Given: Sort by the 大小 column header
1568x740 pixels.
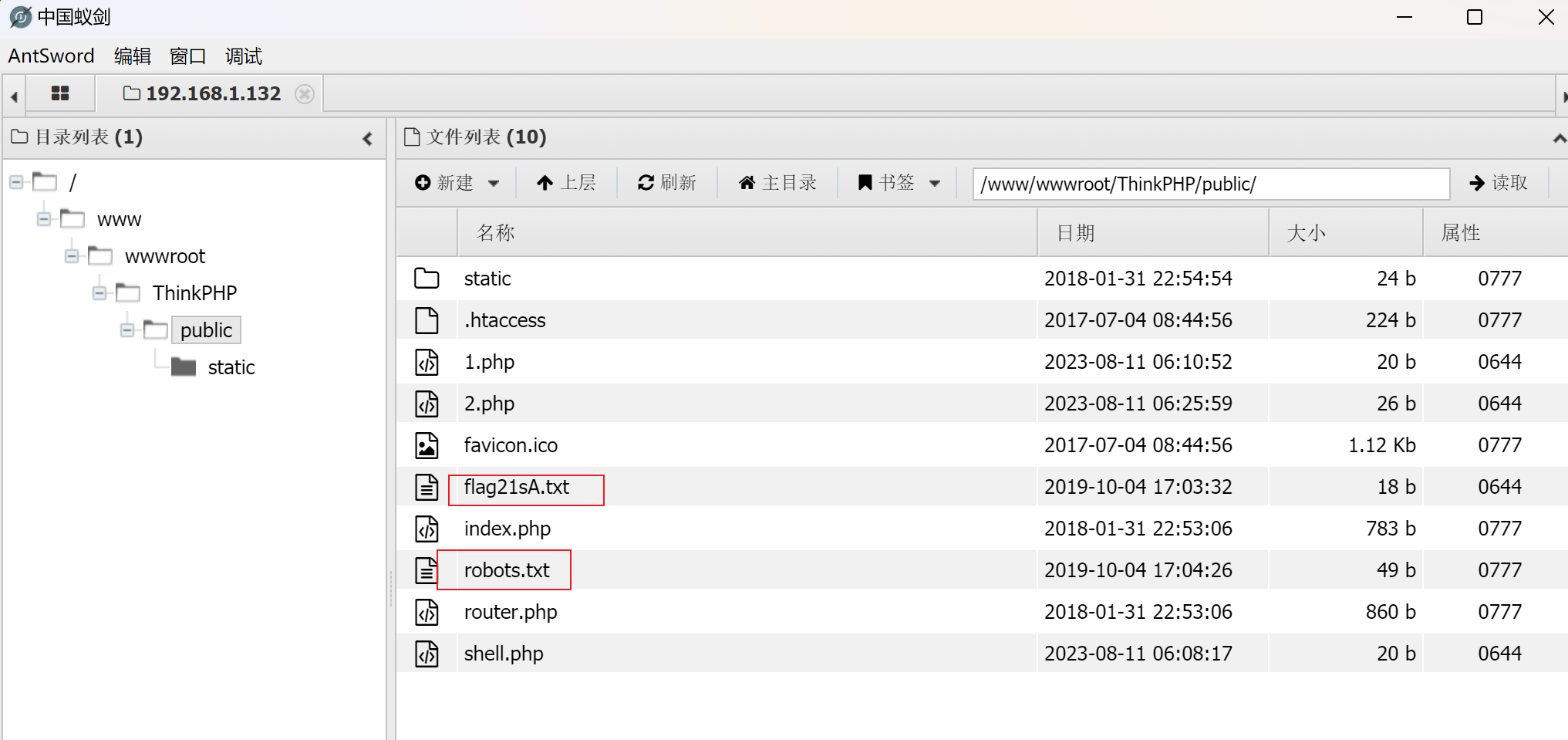Looking at the screenshot, I should (1346, 233).
